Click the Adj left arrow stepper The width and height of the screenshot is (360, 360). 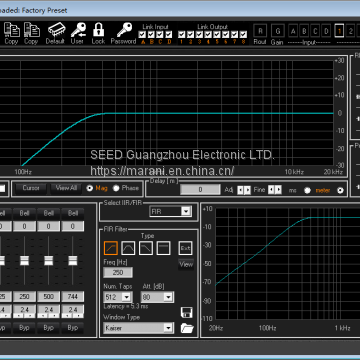tap(240, 190)
